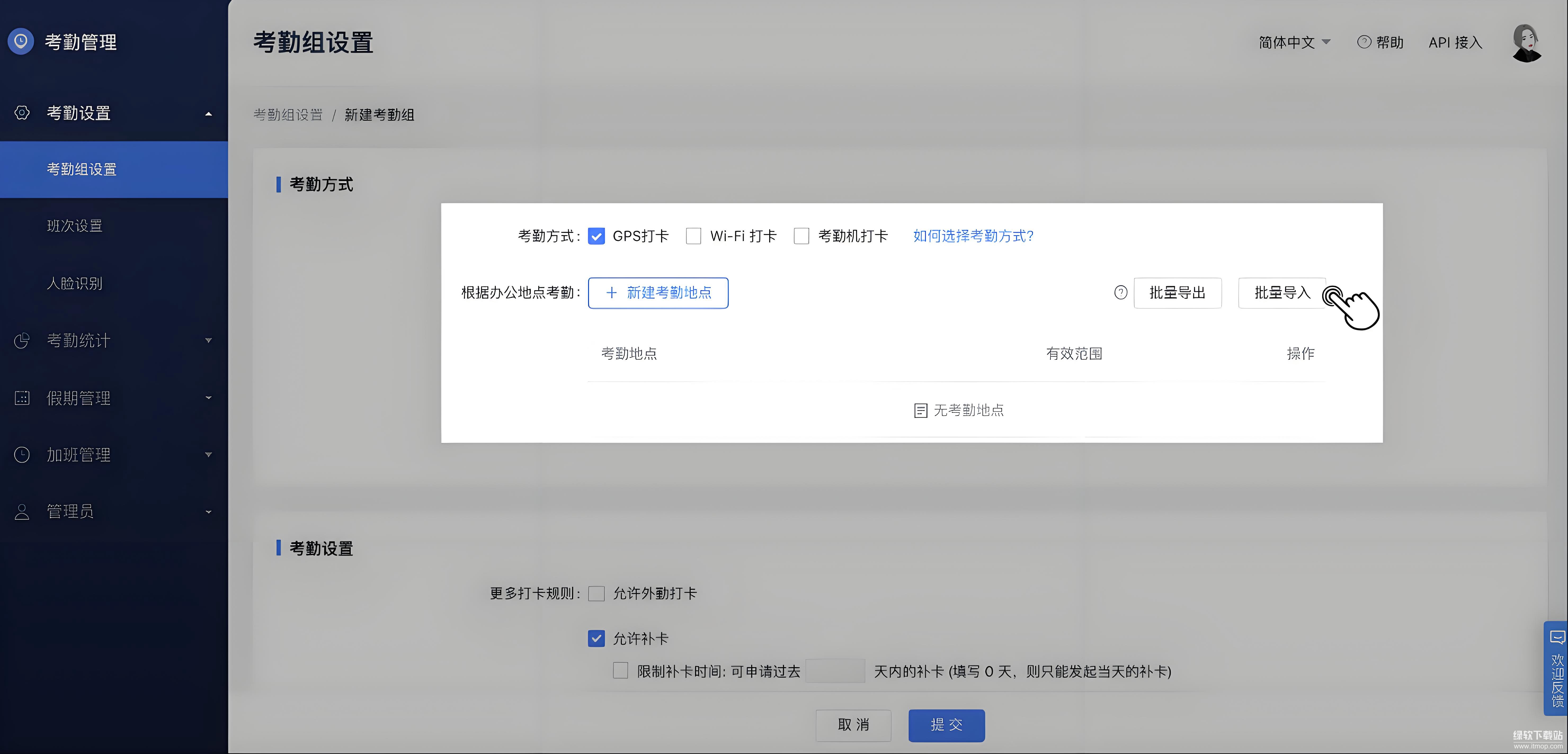This screenshot has width=1568, height=754.
Task: Open the API 接入 link
Action: pyautogui.click(x=1455, y=42)
